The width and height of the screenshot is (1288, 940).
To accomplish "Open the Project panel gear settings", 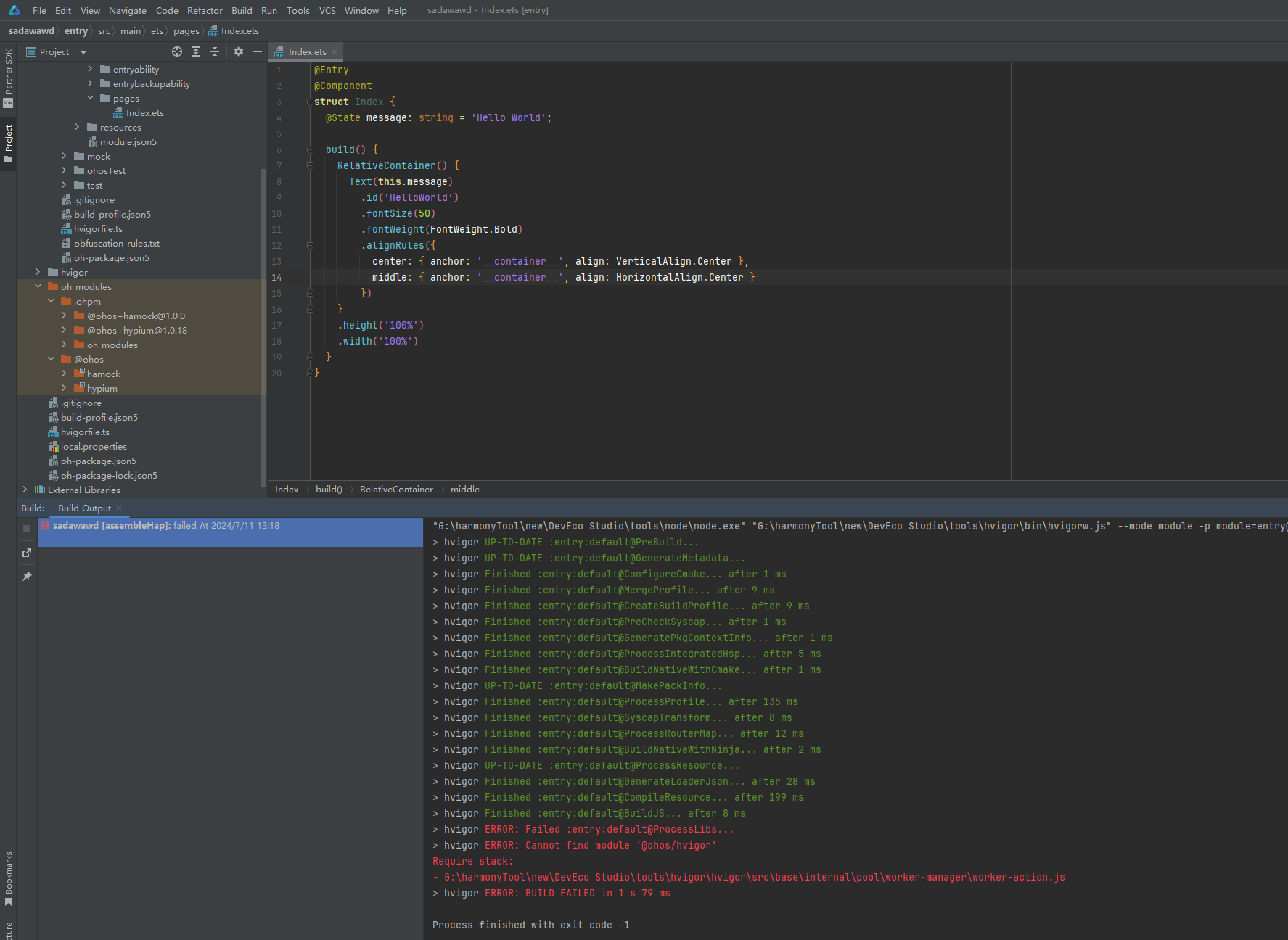I will pos(239,51).
